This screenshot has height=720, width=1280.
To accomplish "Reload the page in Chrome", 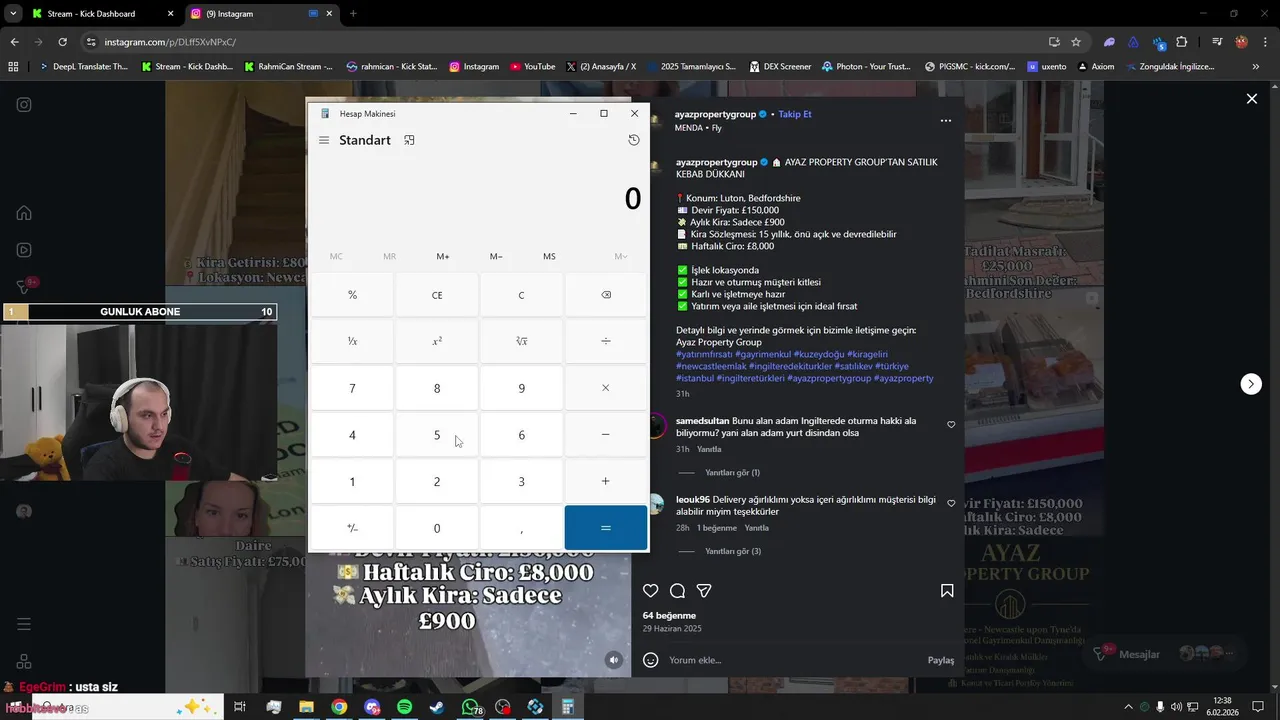I will 62,42.
